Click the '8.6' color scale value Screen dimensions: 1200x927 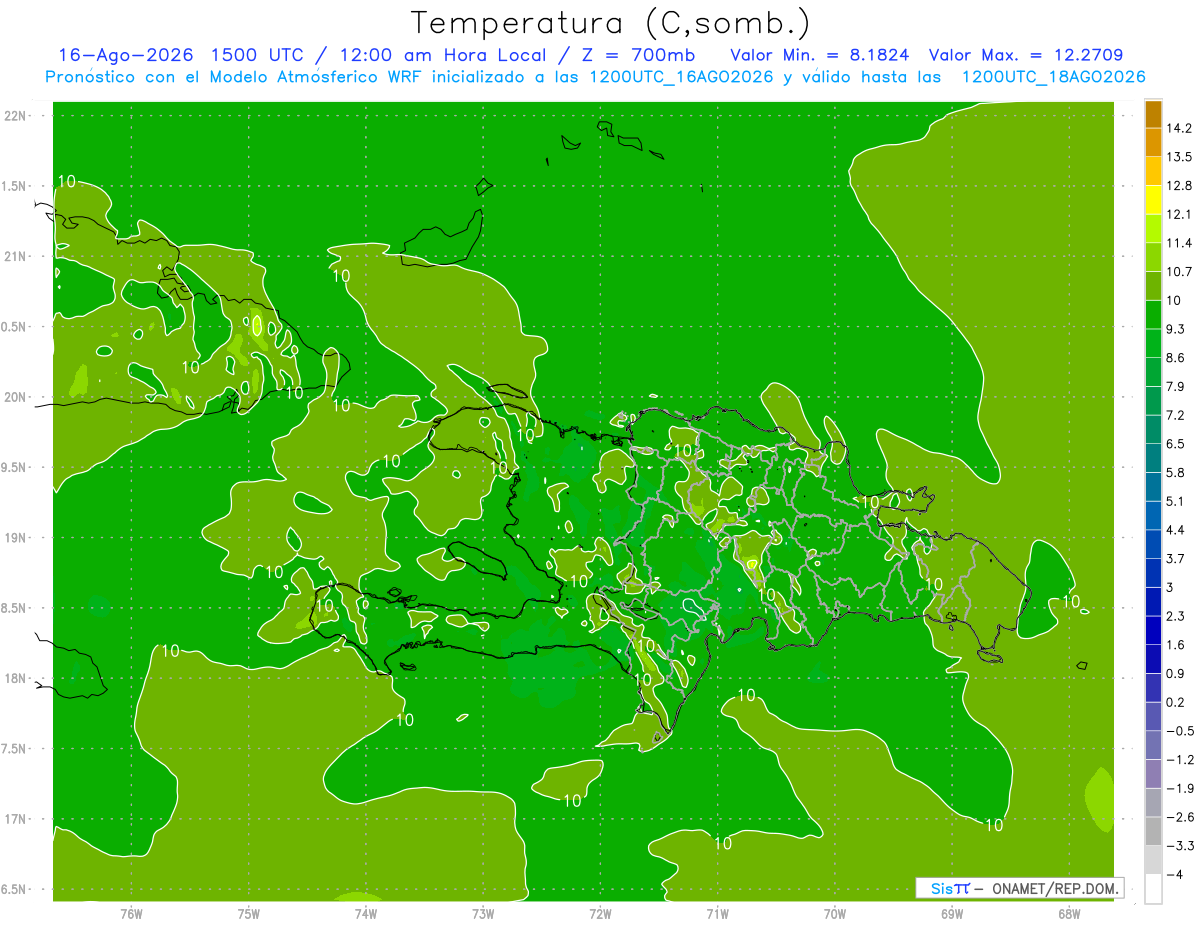pyautogui.click(x=1176, y=357)
